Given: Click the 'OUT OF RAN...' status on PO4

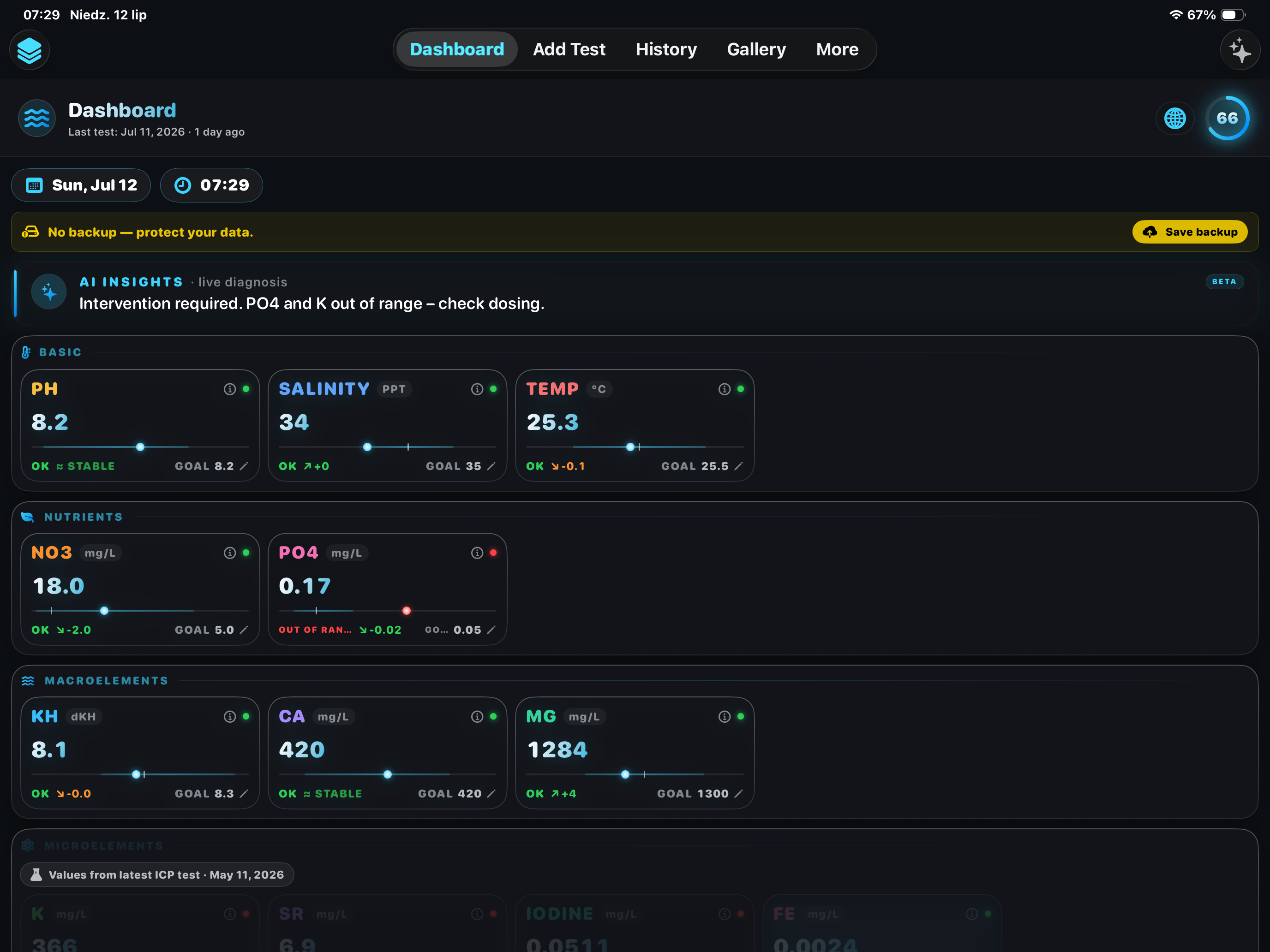Looking at the screenshot, I should coord(315,630).
